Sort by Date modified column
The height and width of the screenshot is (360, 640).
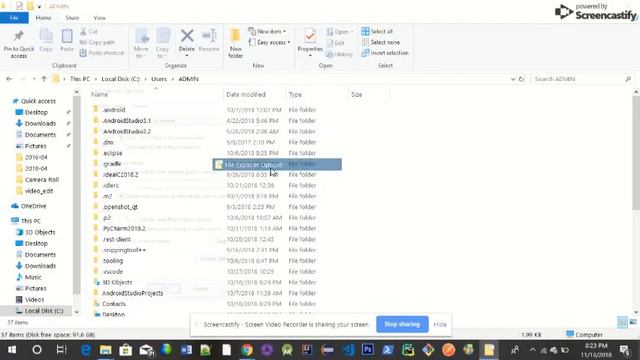(x=246, y=94)
